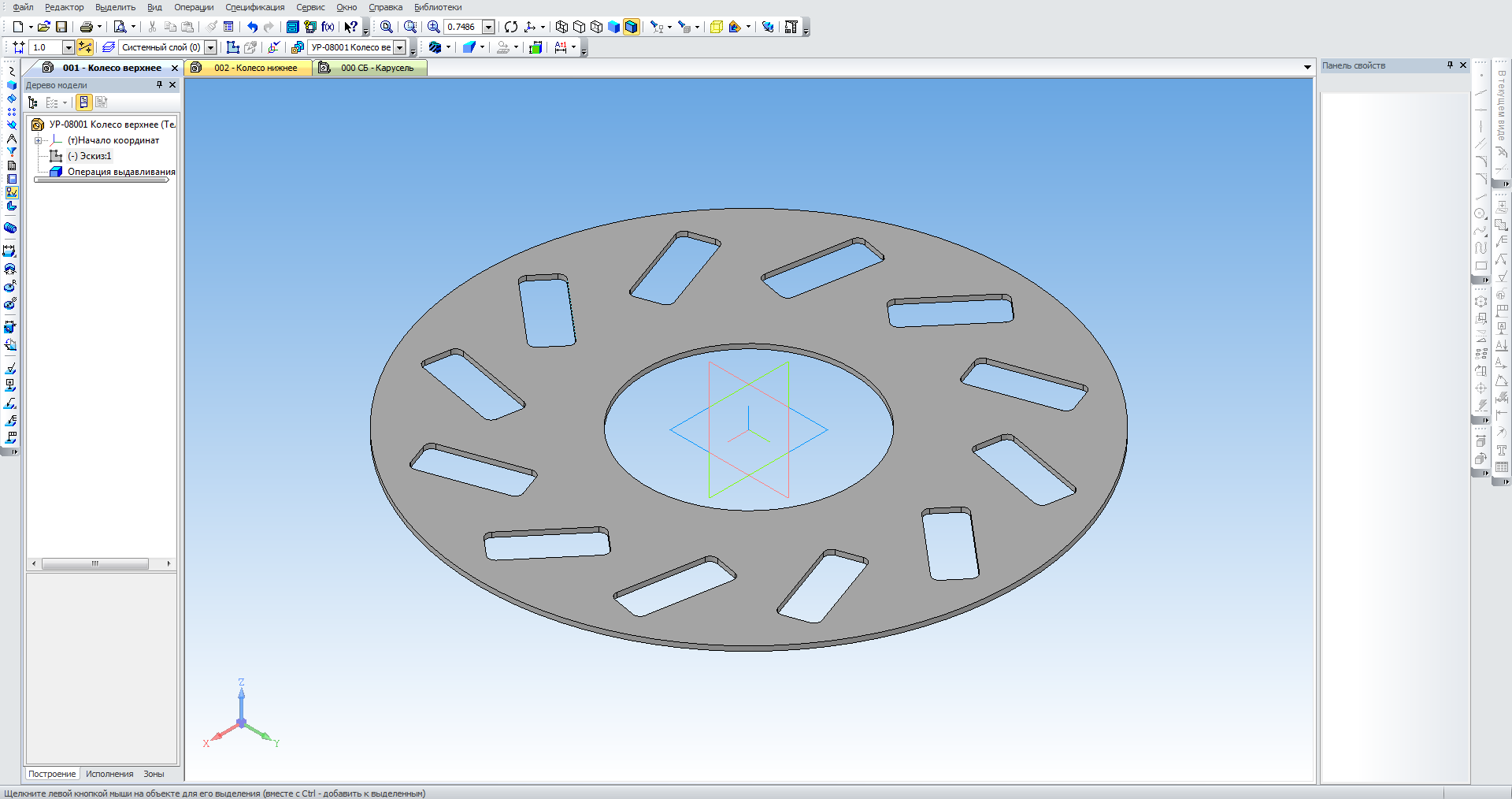Click the Zoom in magnifier icon
The width and height of the screenshot is (1512, 799).
(x=433, y=27)
